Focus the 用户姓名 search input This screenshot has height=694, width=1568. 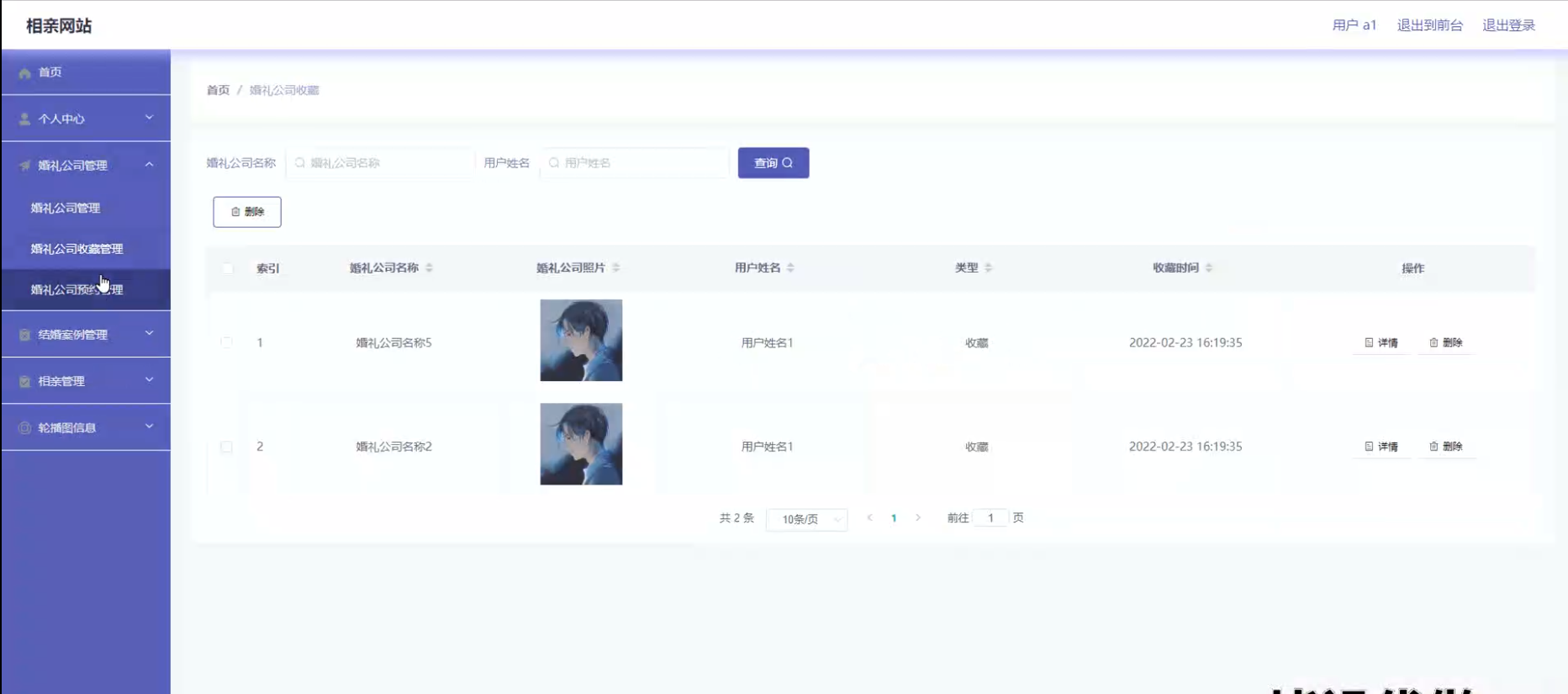pos(635,163)
